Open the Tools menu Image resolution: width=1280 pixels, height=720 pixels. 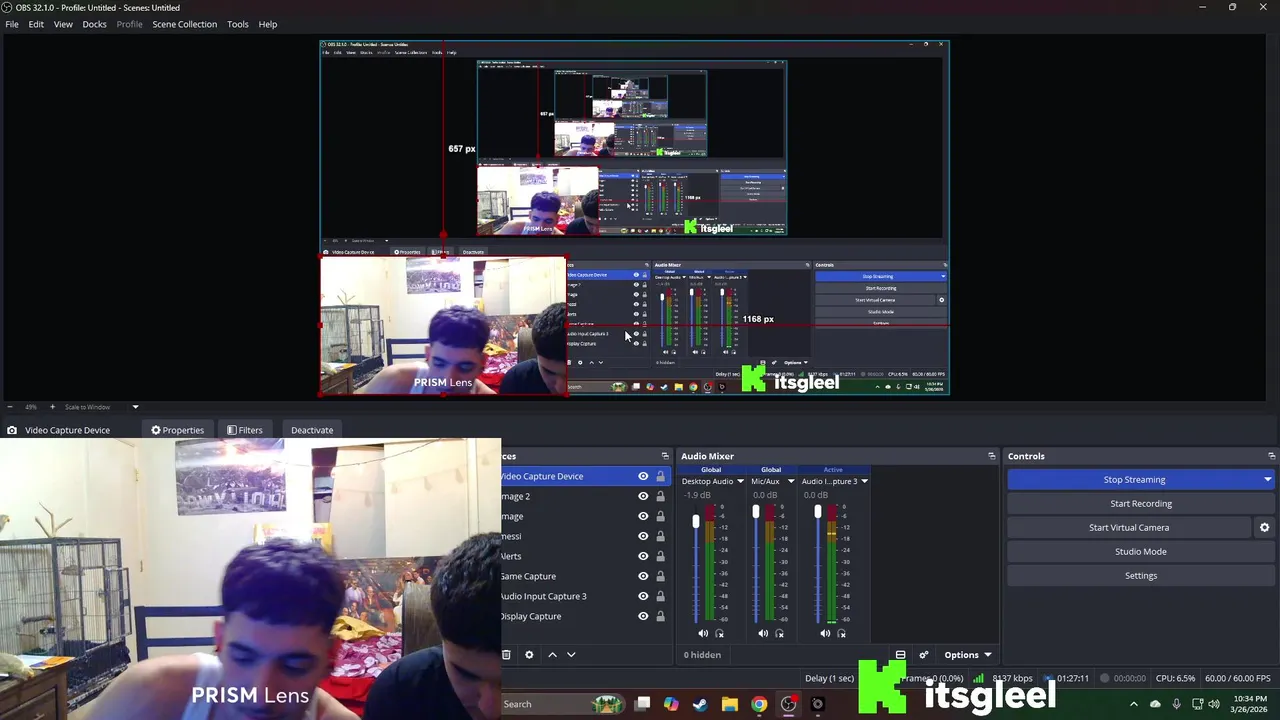pyautogui.click(x=238, y=24)
